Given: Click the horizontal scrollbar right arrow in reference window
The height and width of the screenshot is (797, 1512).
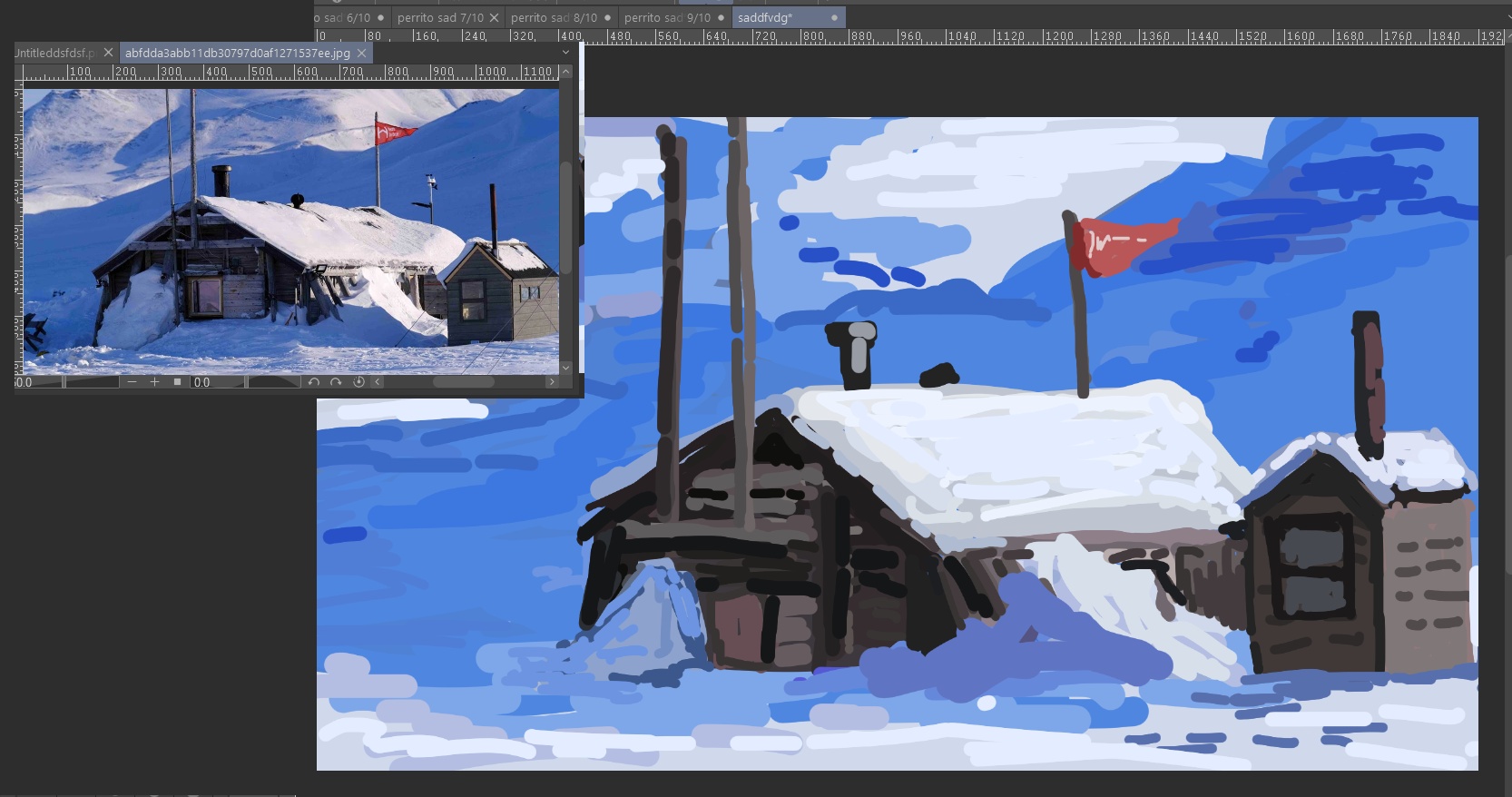Looking at the screenshot, I should click(551, 382).
